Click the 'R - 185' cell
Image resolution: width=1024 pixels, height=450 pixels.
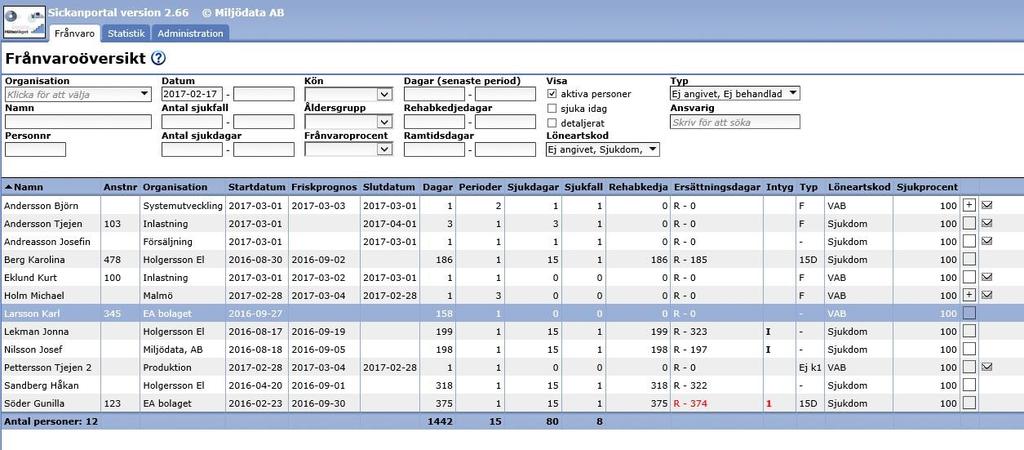[x=690, y=259]
